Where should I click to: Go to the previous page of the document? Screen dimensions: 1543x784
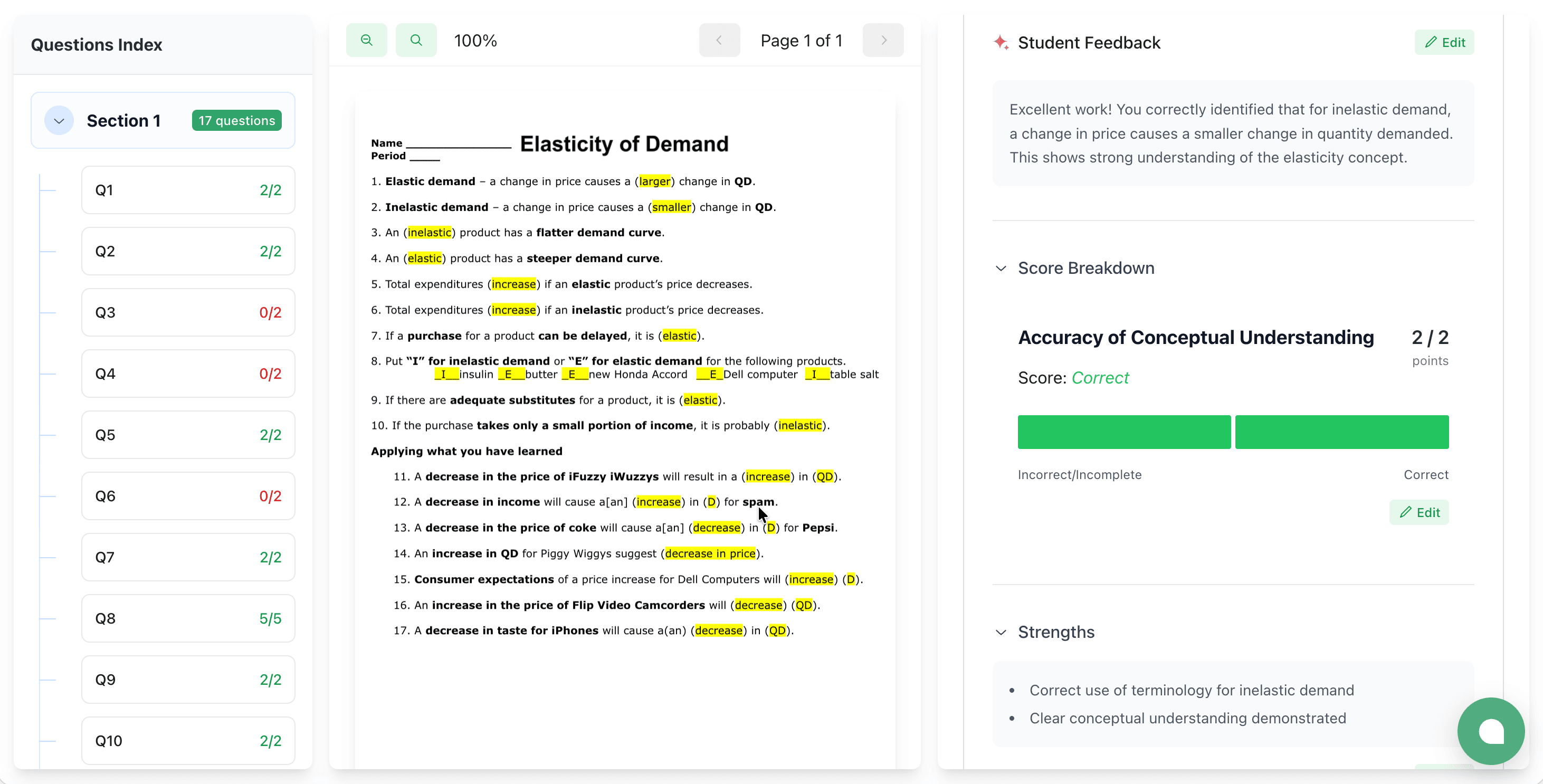point(719,40)
